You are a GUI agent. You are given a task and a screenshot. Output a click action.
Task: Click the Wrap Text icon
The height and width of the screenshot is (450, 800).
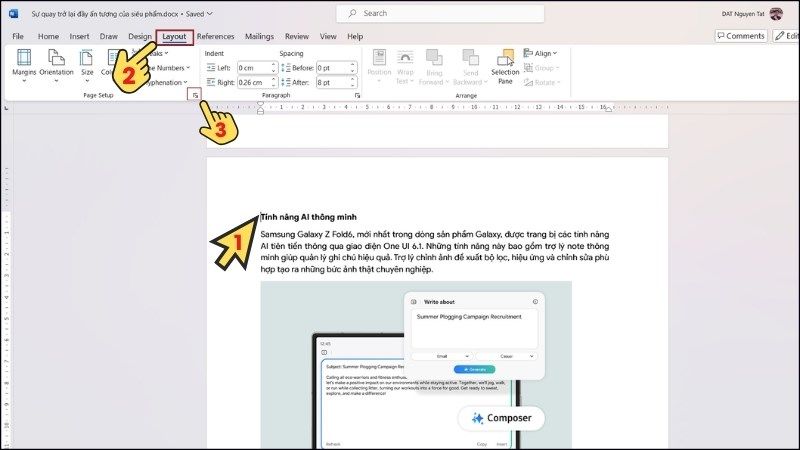(x=405, y=58)
